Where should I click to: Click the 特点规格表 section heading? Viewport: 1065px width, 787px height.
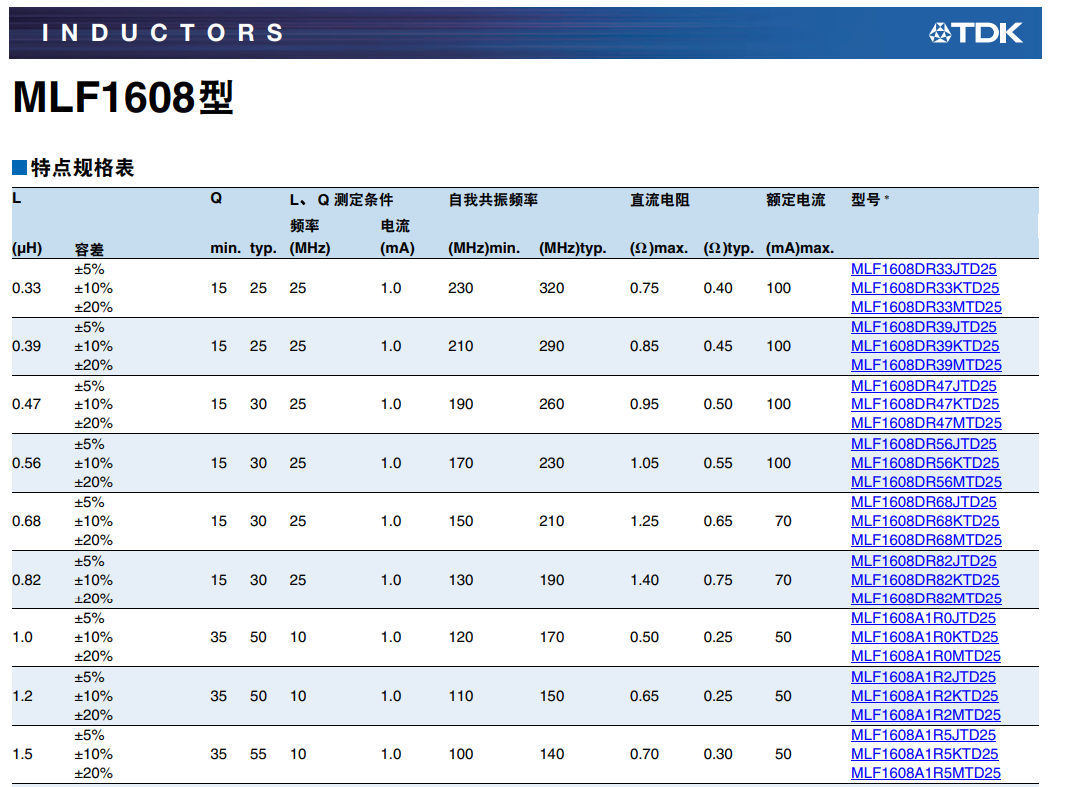[82, 168]
